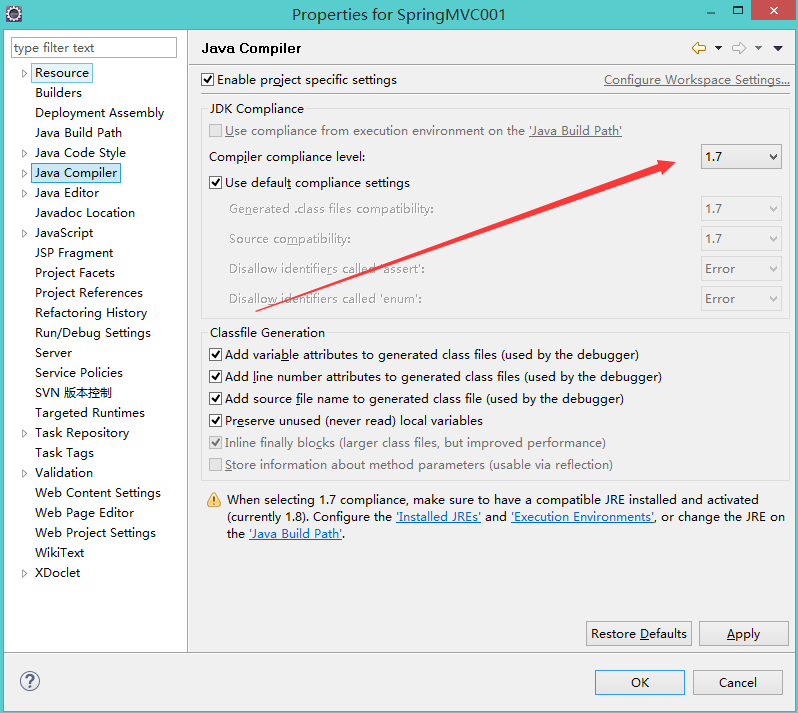Confirm with the OK button
Image resolution: width=798 pixels, height=713 pixels.
(x=640, y=682)
